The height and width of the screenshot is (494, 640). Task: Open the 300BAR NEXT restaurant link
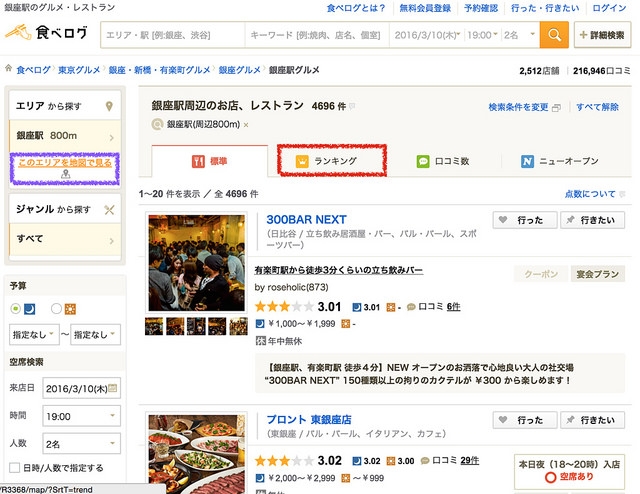coord(306,220)
